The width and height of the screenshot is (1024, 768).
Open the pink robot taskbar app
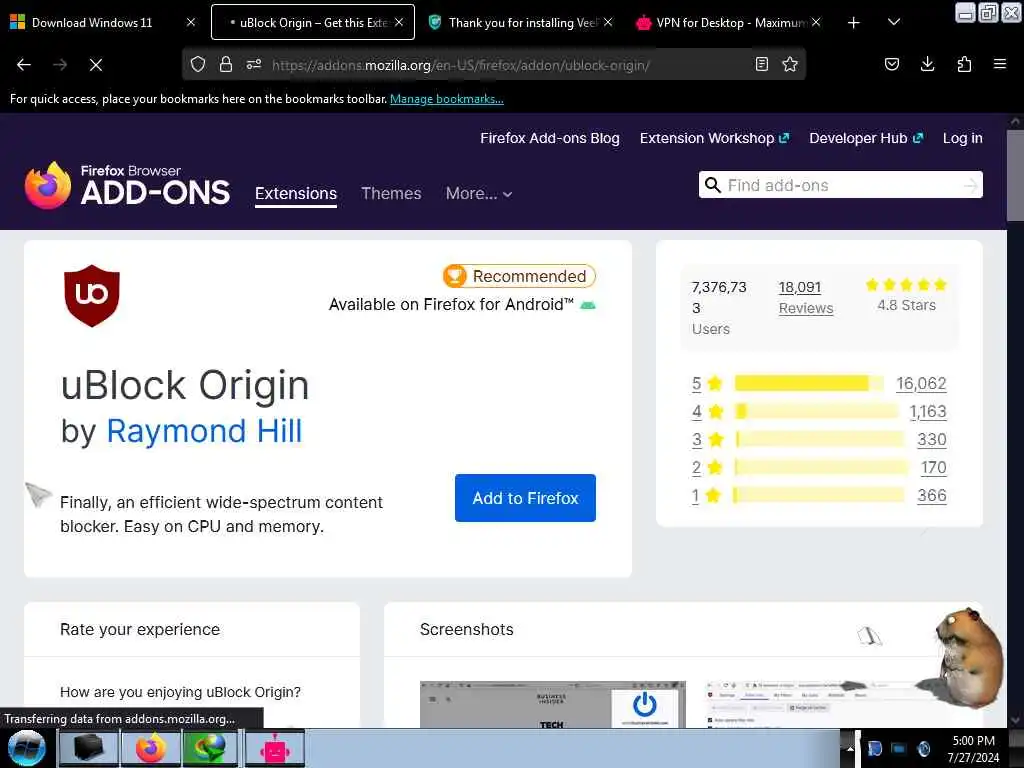[x=274, y=748]
